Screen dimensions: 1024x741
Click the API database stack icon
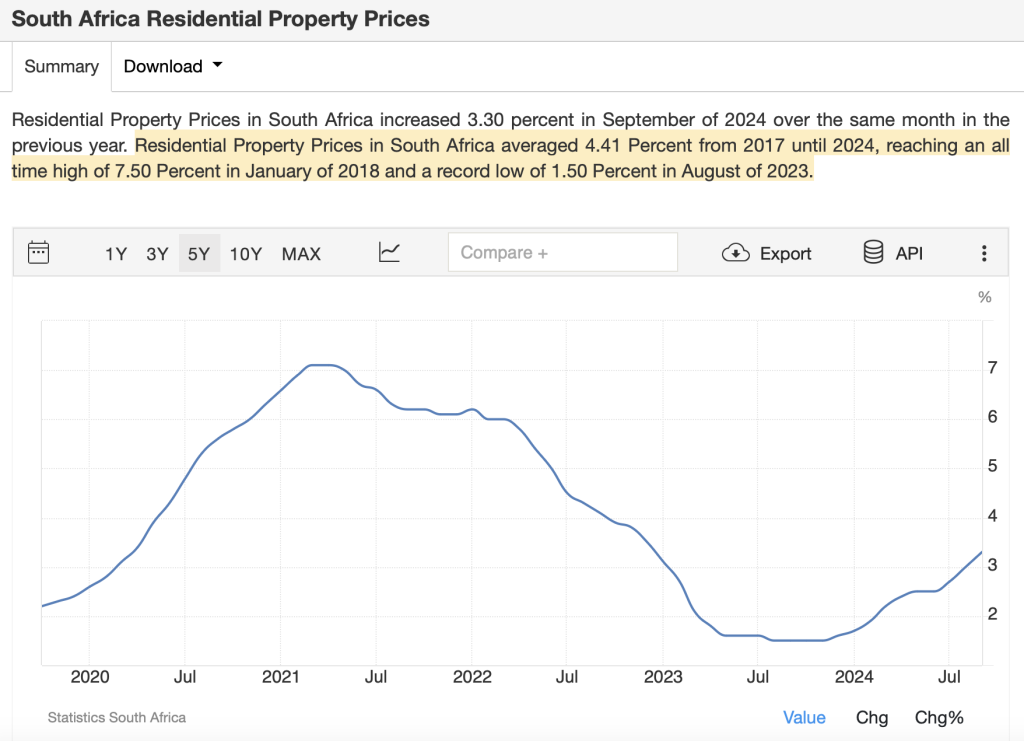(x=873, y=252)
